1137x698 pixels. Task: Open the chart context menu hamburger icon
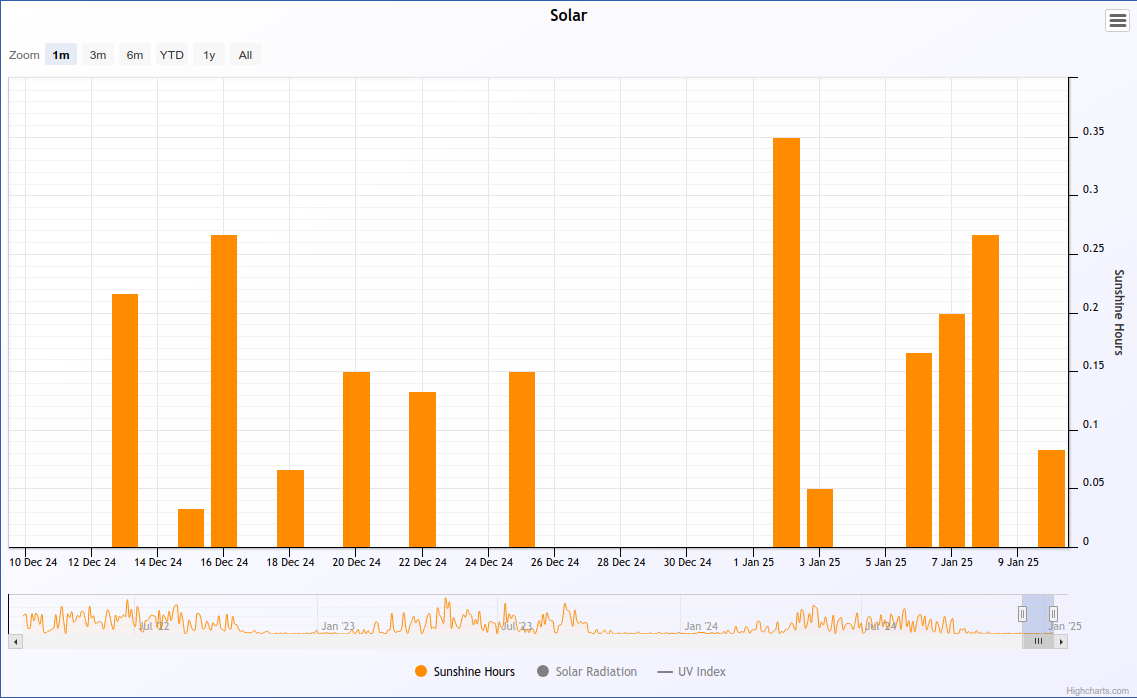click(x=1117, y=21)
